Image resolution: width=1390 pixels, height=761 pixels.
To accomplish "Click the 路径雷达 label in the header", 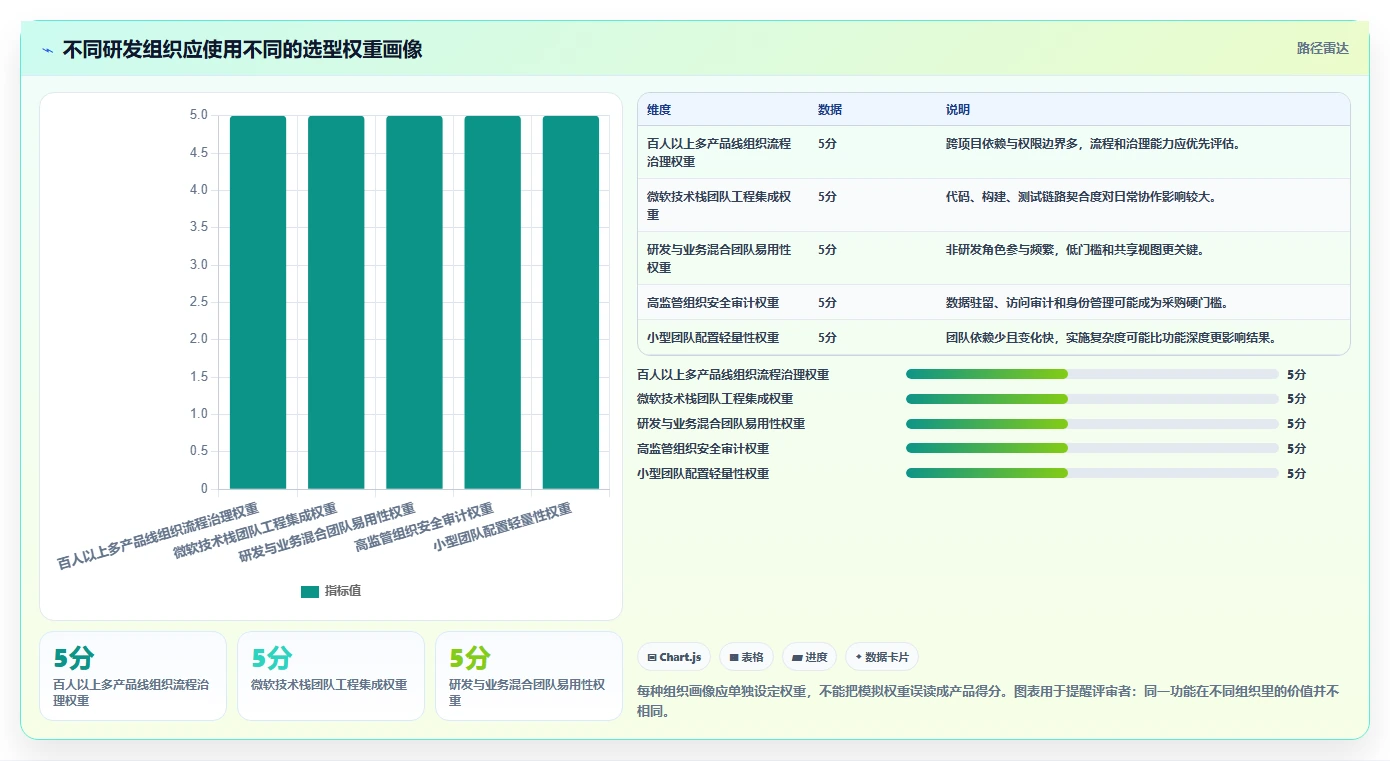I will (x=1322, y=48).
